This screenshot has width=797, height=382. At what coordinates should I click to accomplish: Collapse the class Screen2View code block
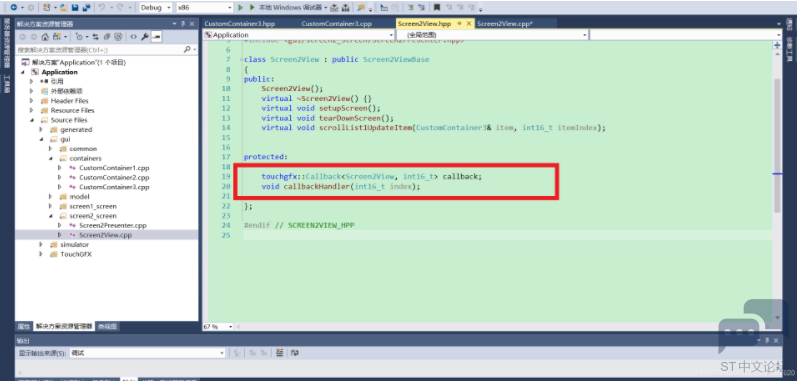coord(242,60)
